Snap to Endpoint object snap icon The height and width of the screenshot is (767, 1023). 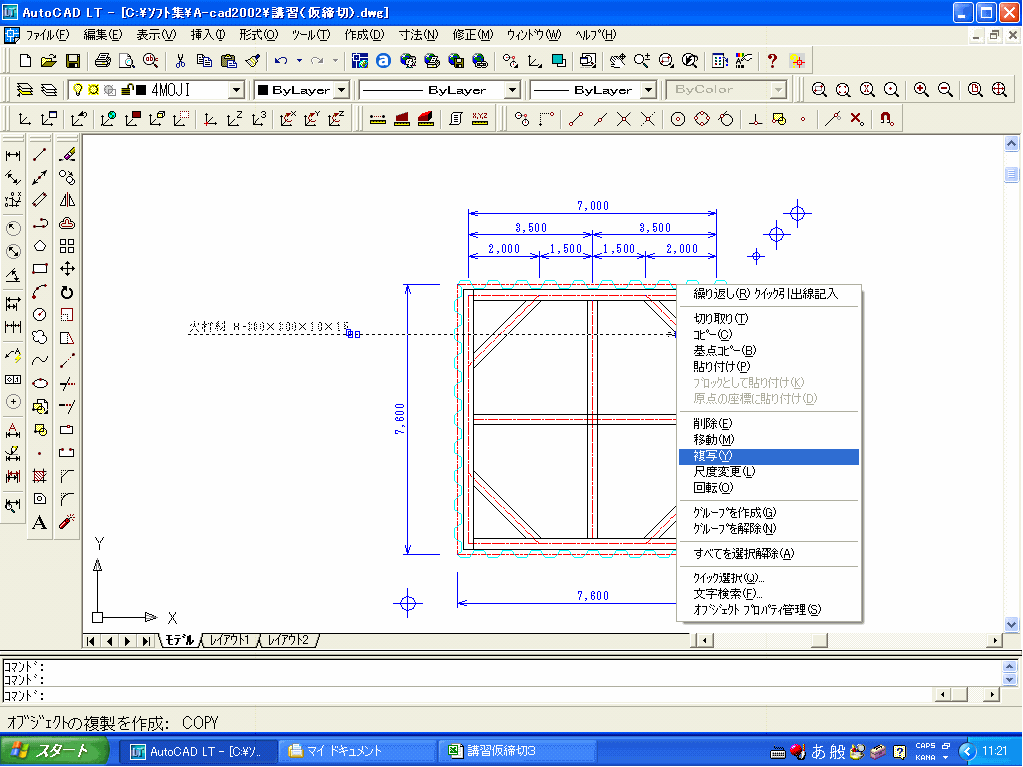tap(575, 119)
